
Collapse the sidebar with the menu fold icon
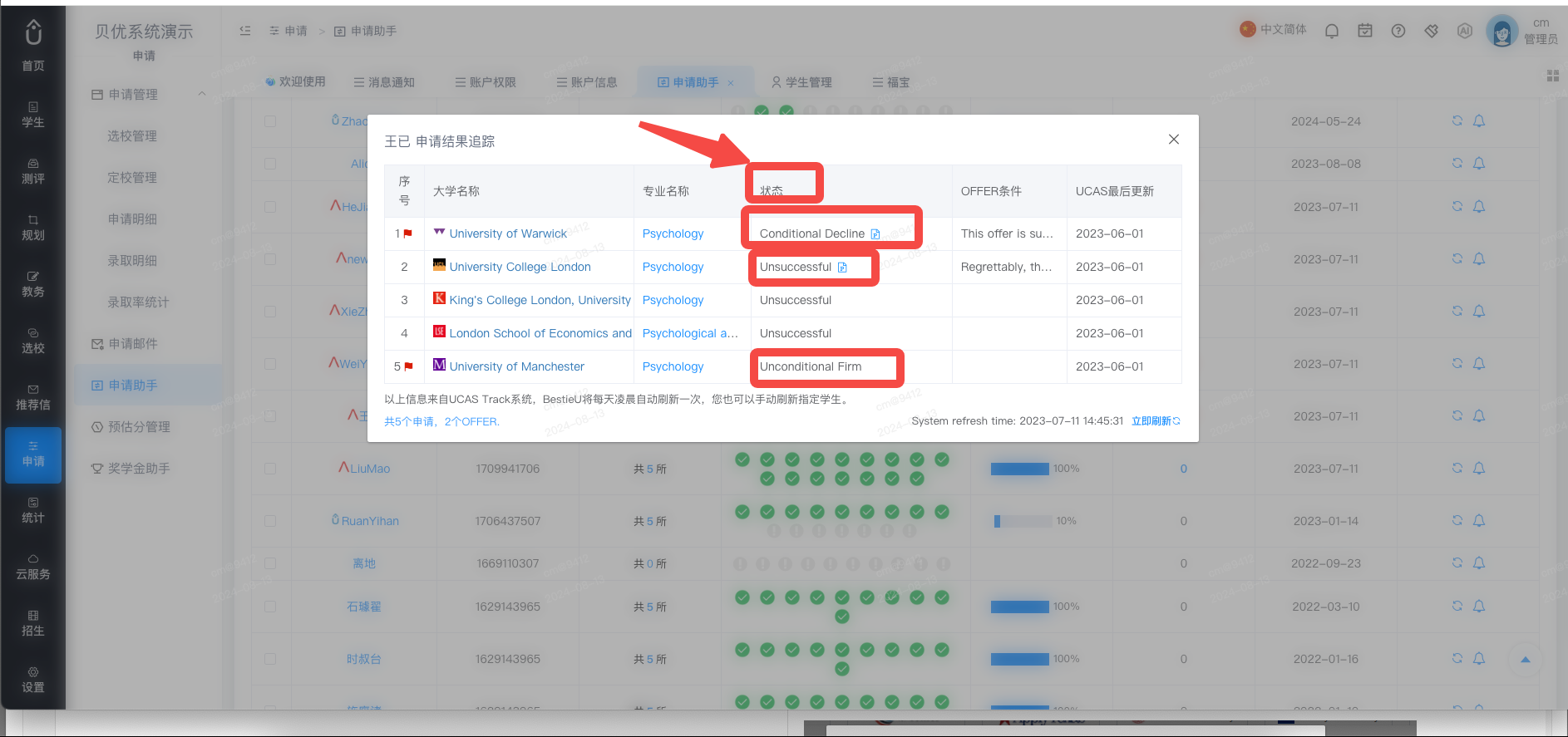coord(245,31)
